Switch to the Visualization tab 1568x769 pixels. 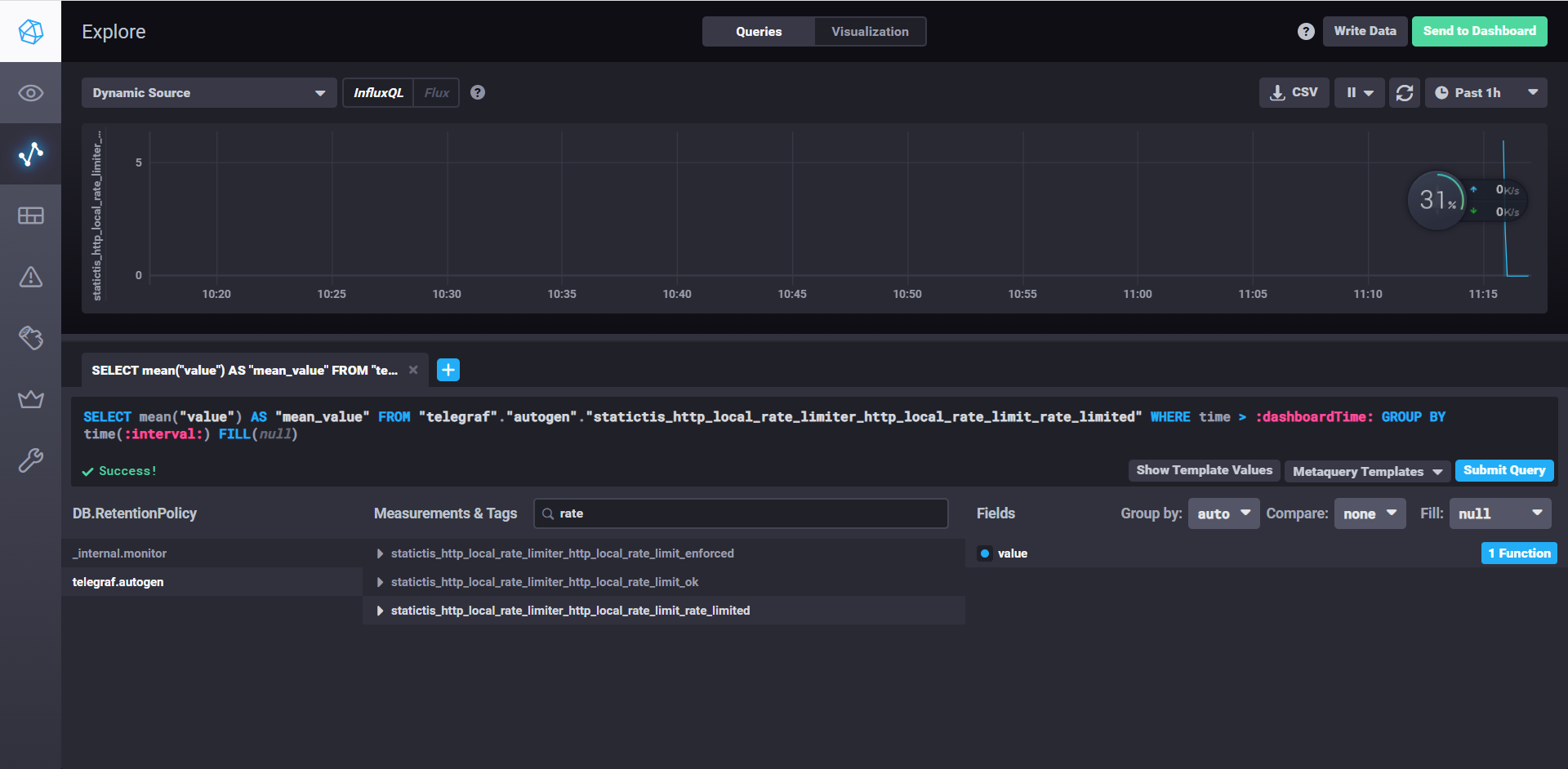(x=869, y=31)
